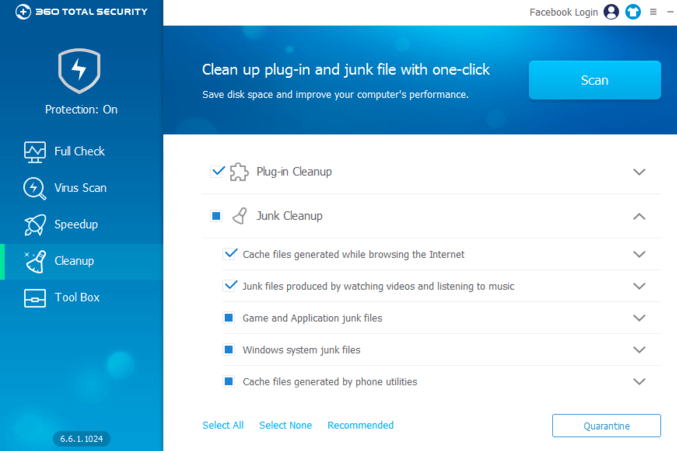The width and height of the screenshot is (677, 451).
Task: Uncheck the Plug-in Cleanup checkbox
Action: point(218,171)
